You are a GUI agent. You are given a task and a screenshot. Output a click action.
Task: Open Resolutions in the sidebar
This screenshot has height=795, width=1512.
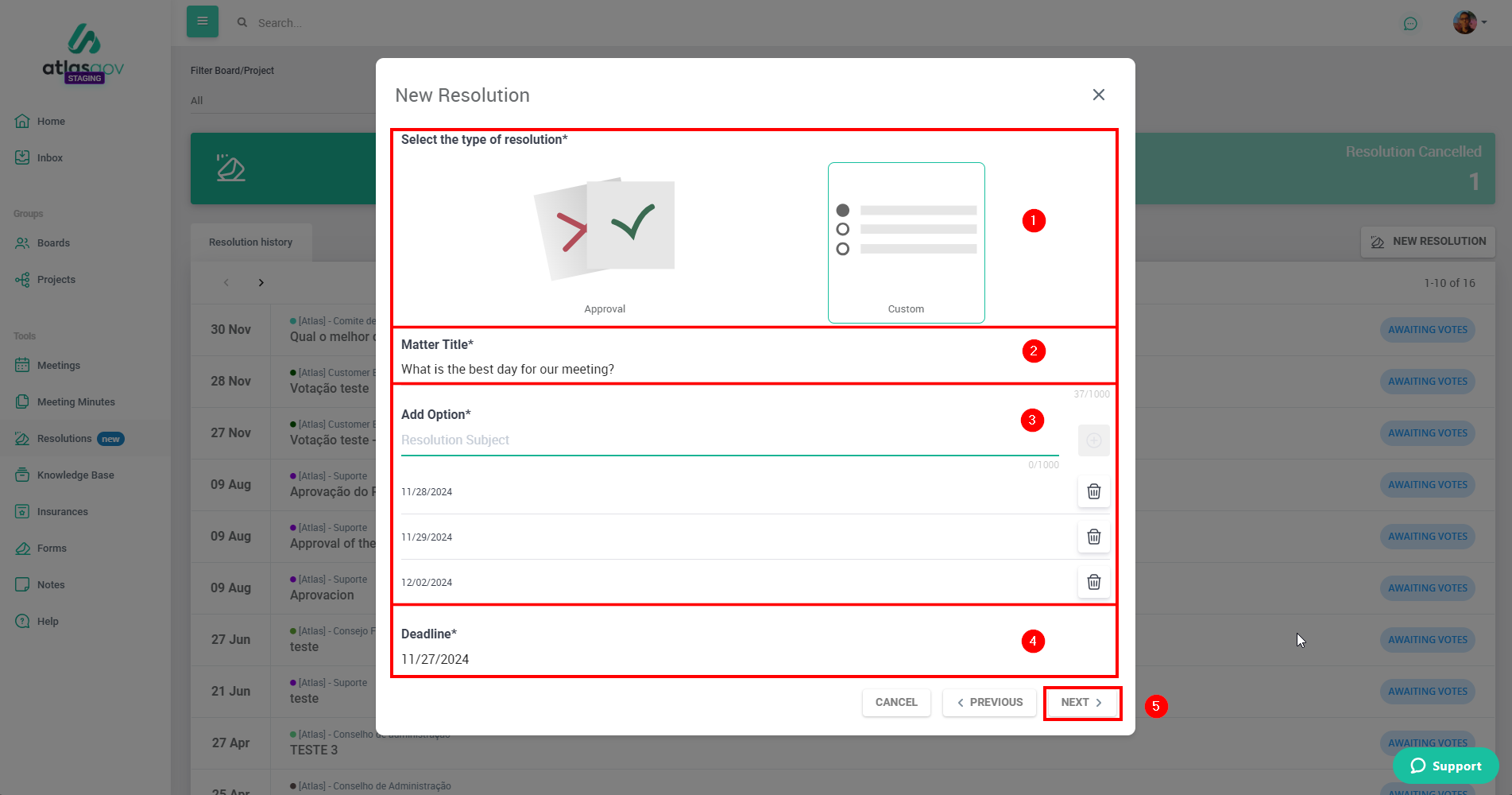[x=64, y=439]
